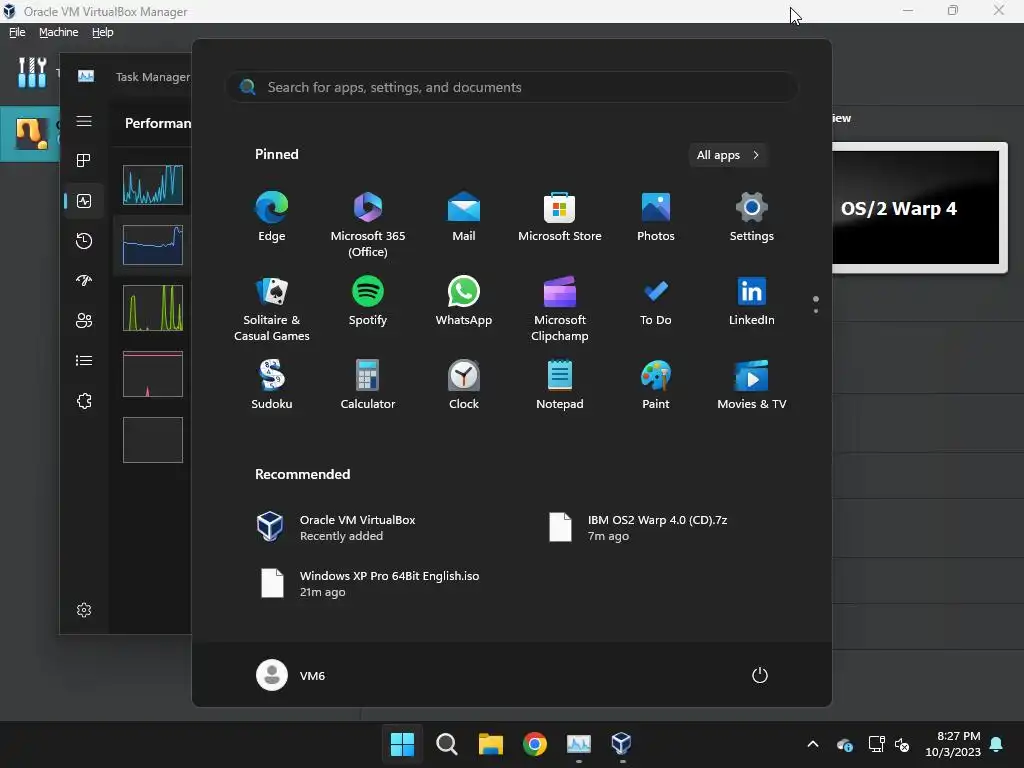Click the power button in the Start menu
The height and width of the screenshot is (768, 1024).
760,675
